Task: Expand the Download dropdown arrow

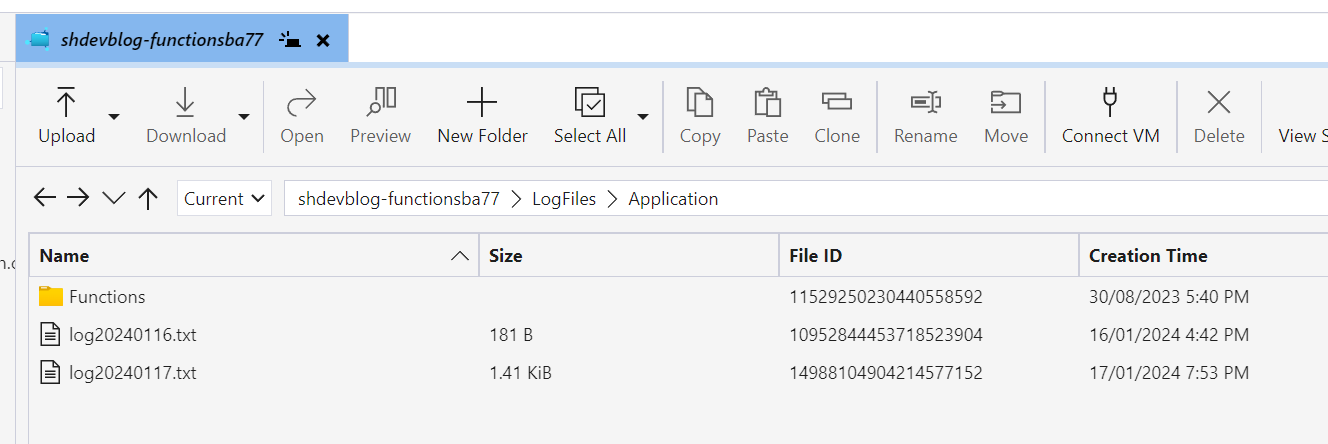Action: (x=244, y=116)
